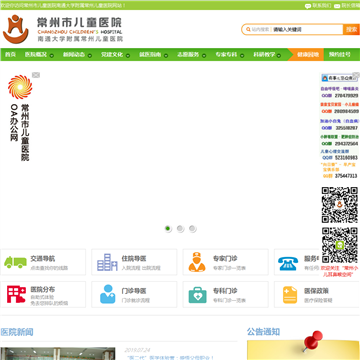Click QQ group number 375447313

click(346, 176)
